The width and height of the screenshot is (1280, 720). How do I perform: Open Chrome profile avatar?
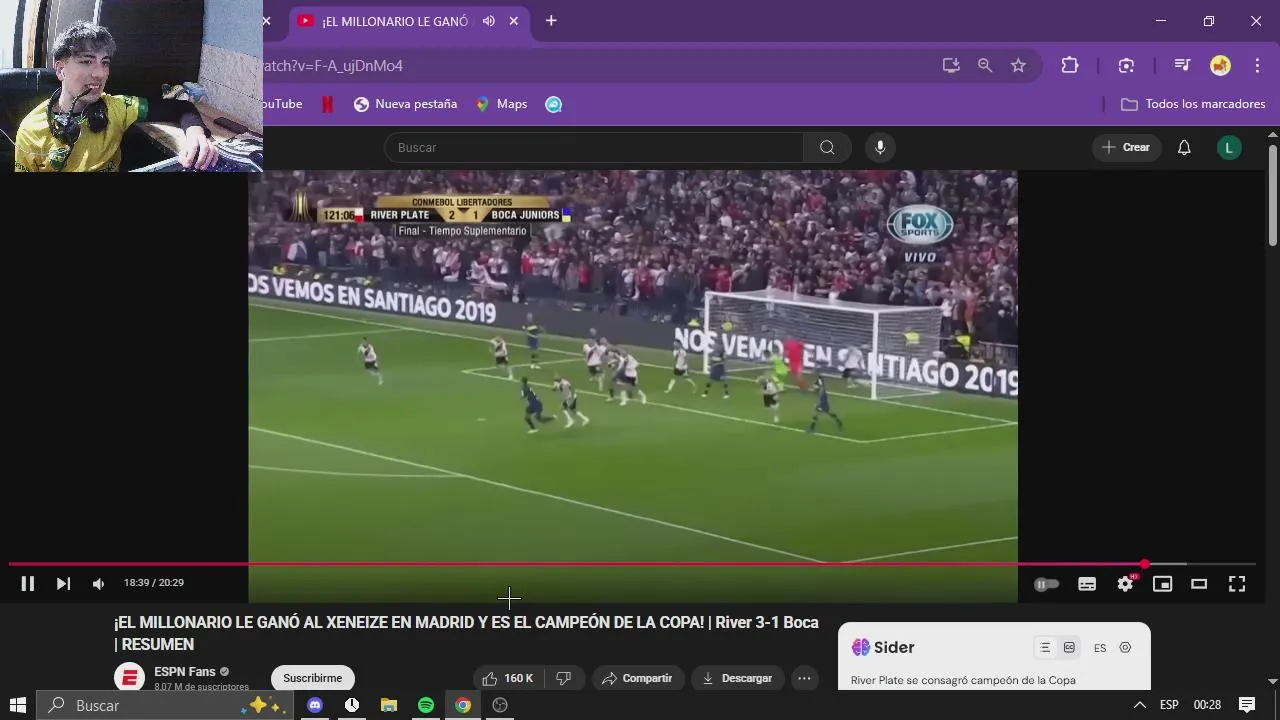(1220, 65)
